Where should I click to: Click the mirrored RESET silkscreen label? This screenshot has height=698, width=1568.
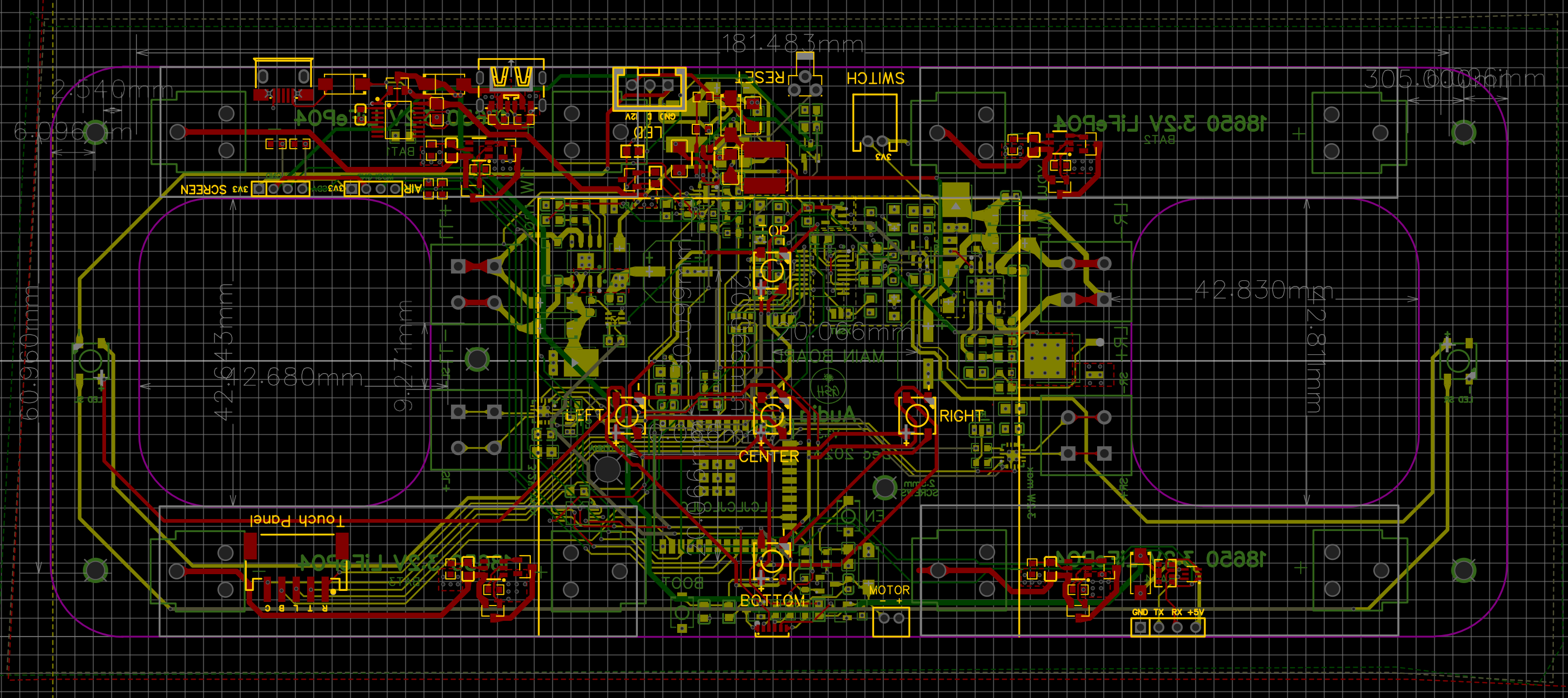click(760, 77)
